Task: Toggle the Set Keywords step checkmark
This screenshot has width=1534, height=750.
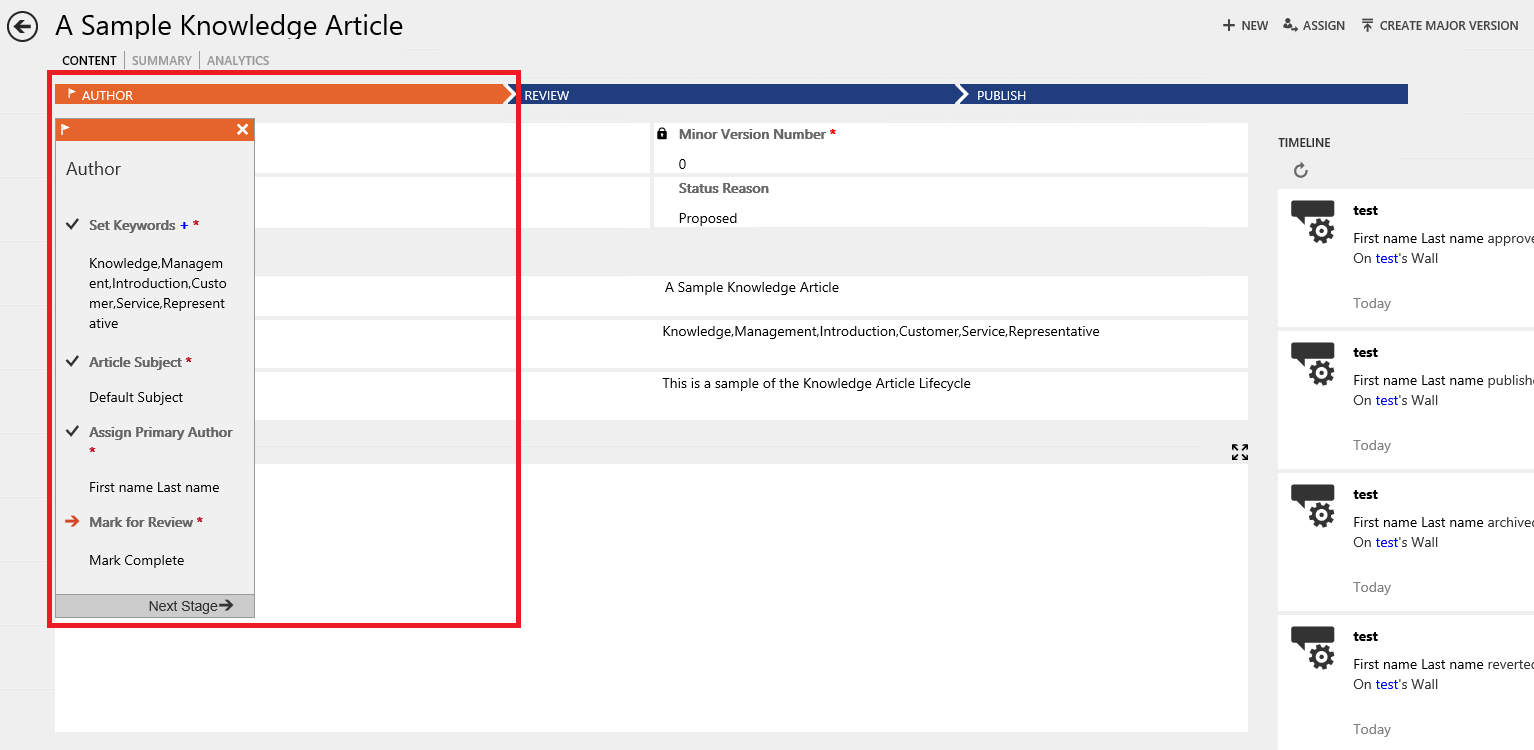Action: 71,224
